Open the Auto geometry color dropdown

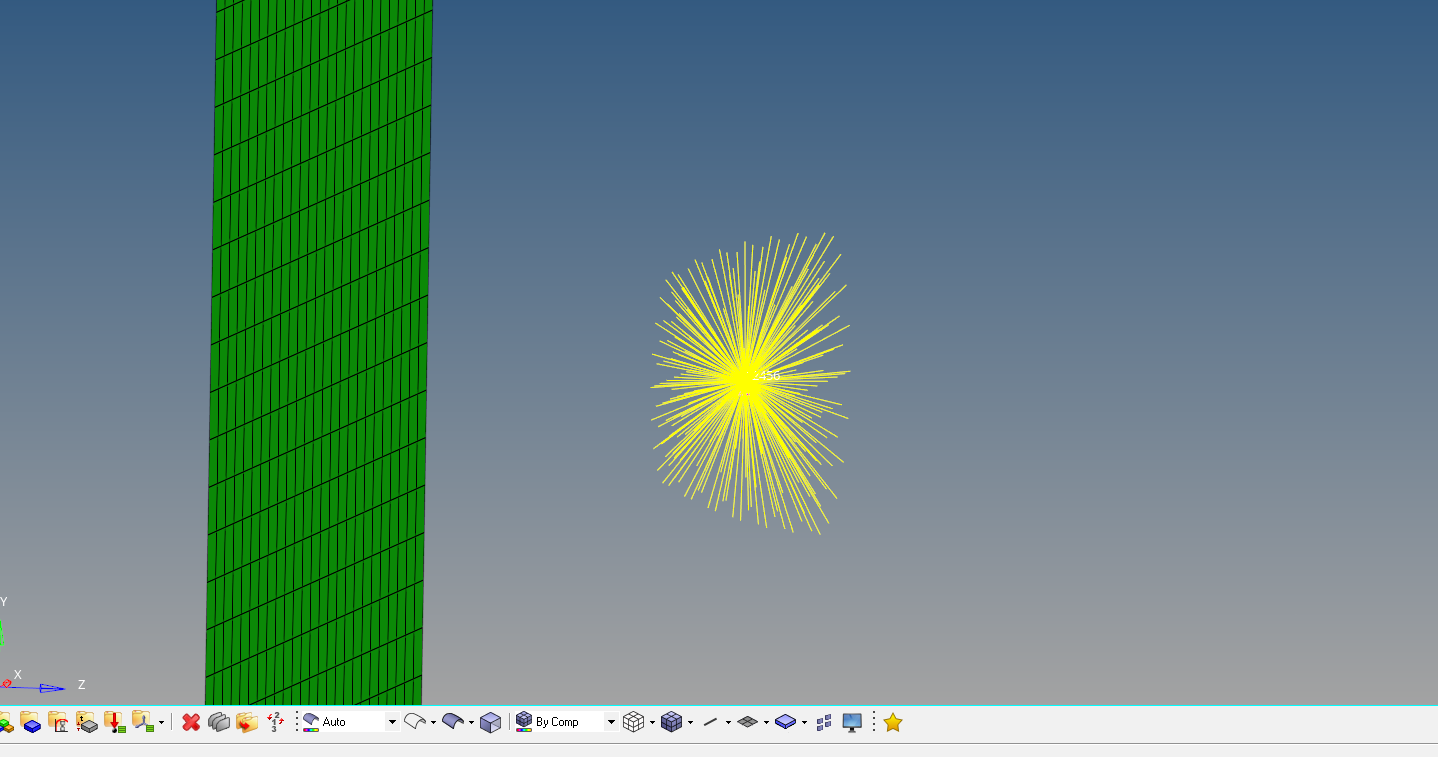coord(392,722)
